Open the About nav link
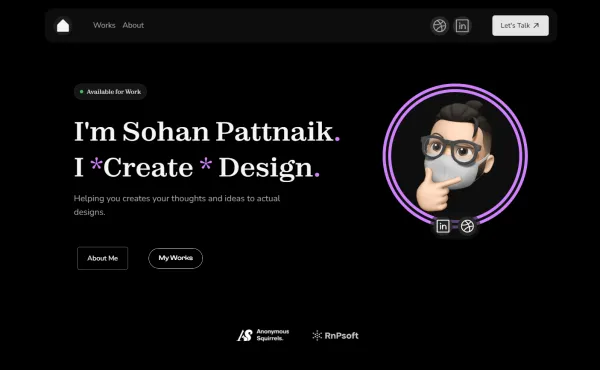The image size is (600, 370). 133,25
